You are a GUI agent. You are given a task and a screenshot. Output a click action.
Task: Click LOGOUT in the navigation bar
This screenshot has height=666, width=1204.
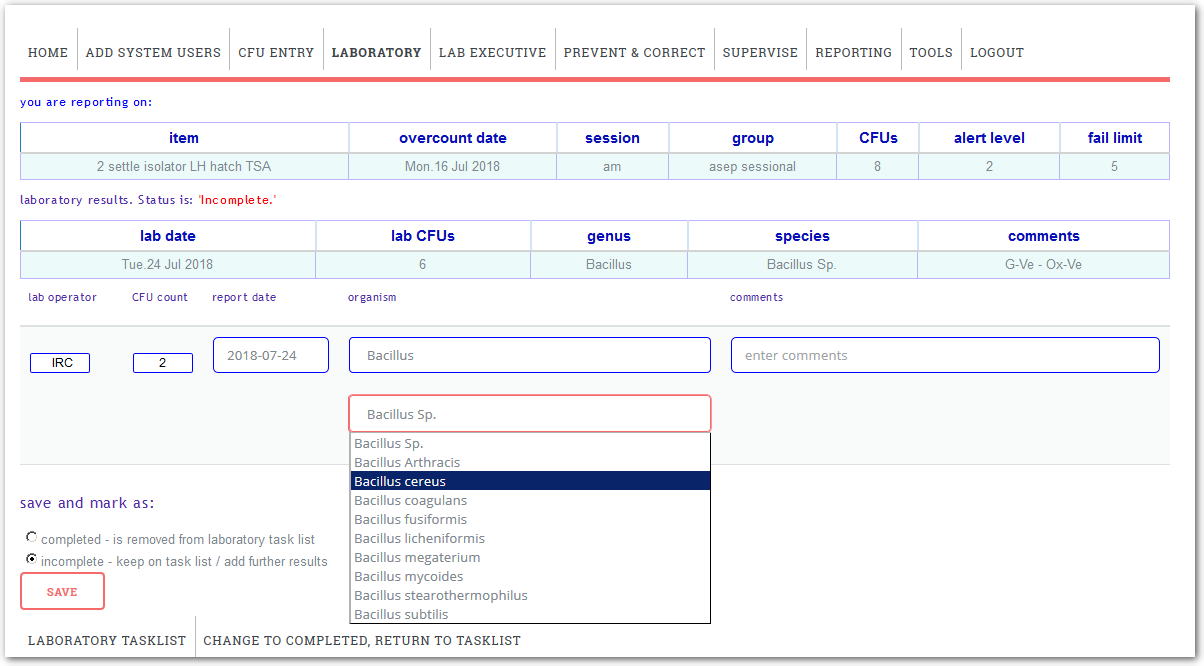pyautogui.click(x=996, y=52)
